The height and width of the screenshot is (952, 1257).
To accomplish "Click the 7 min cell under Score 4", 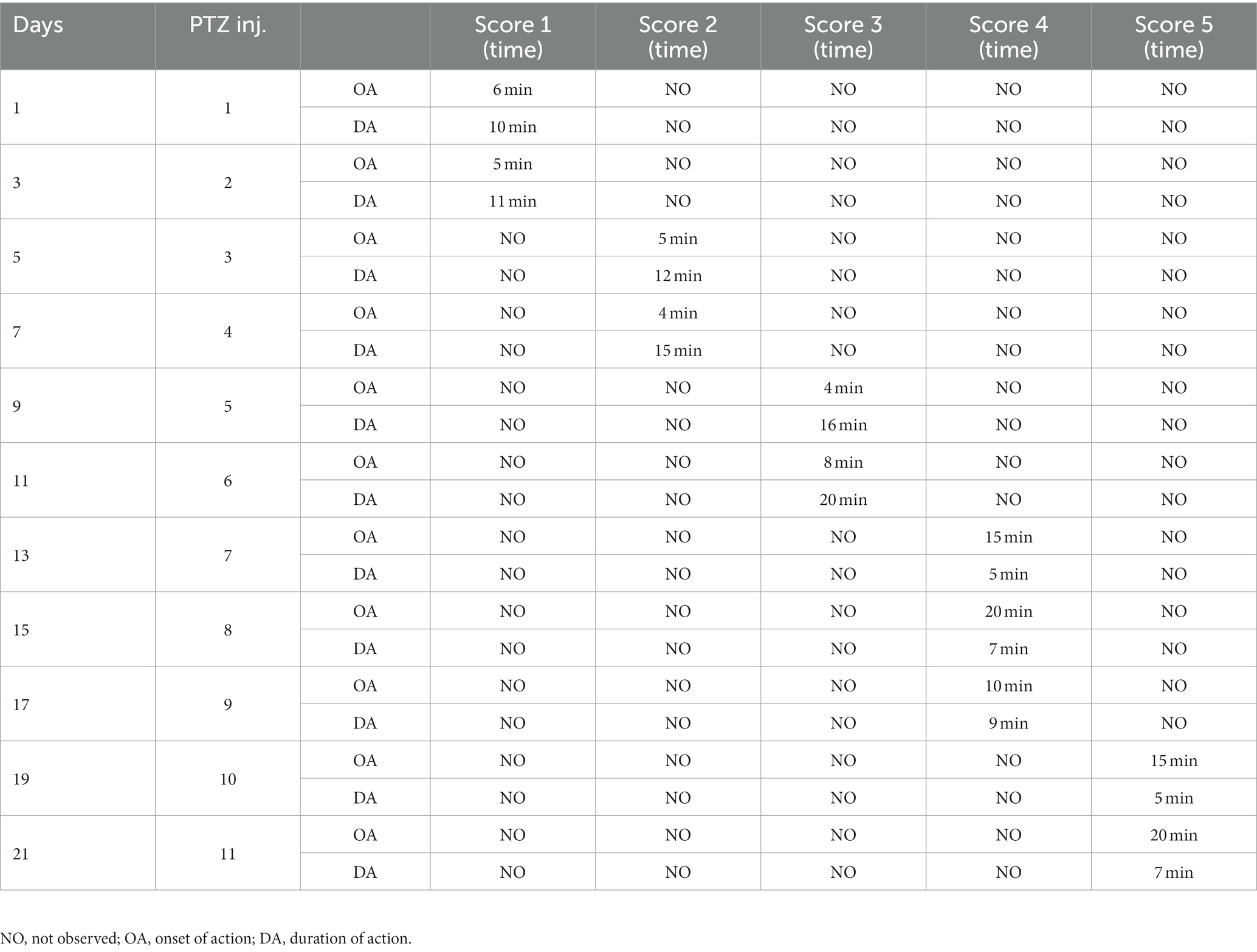I will [x=1008, y=649].
